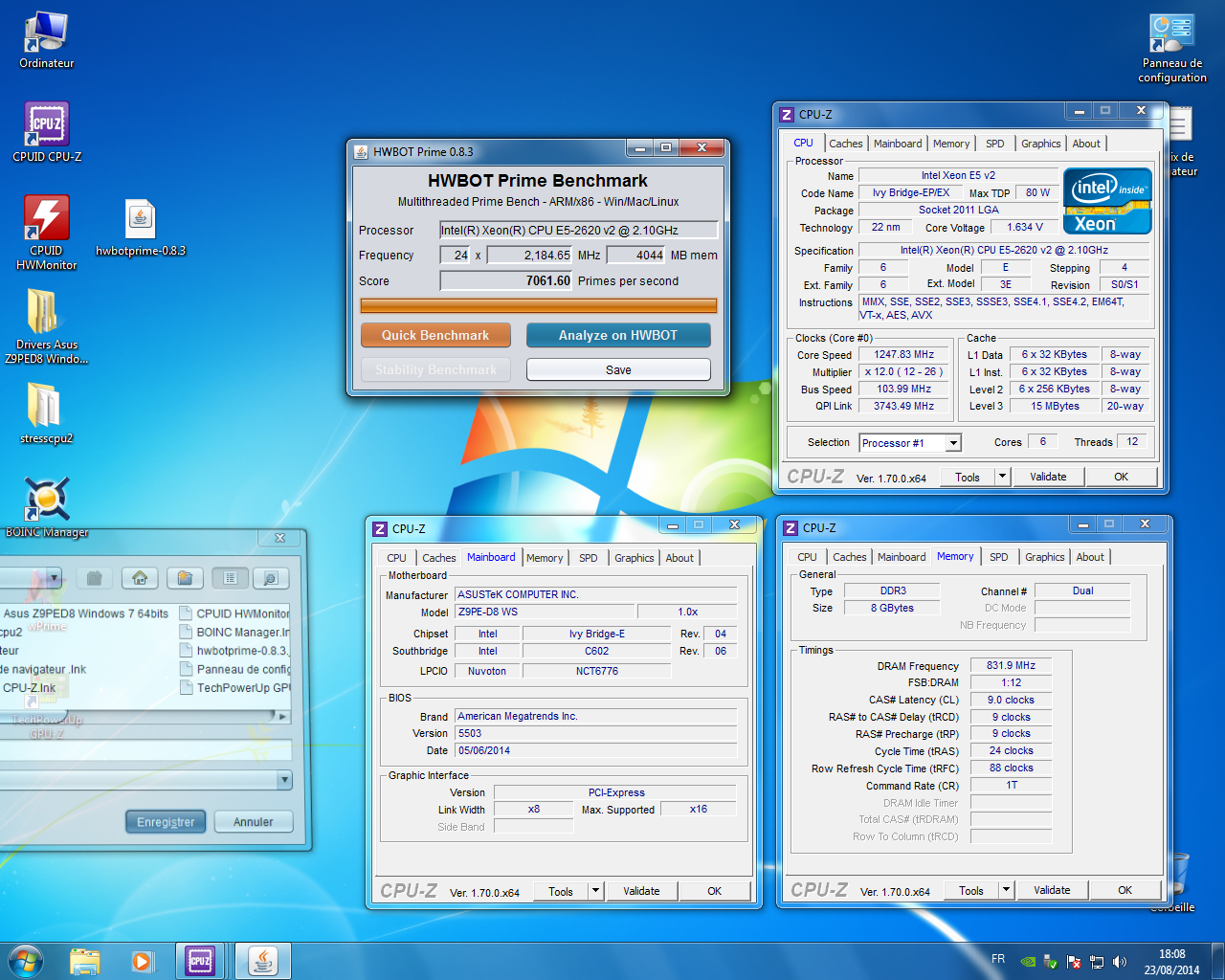Viewport: 1225px width, 980px height.
Task: Click the network connection tray icon
Action: [1097, 962]
